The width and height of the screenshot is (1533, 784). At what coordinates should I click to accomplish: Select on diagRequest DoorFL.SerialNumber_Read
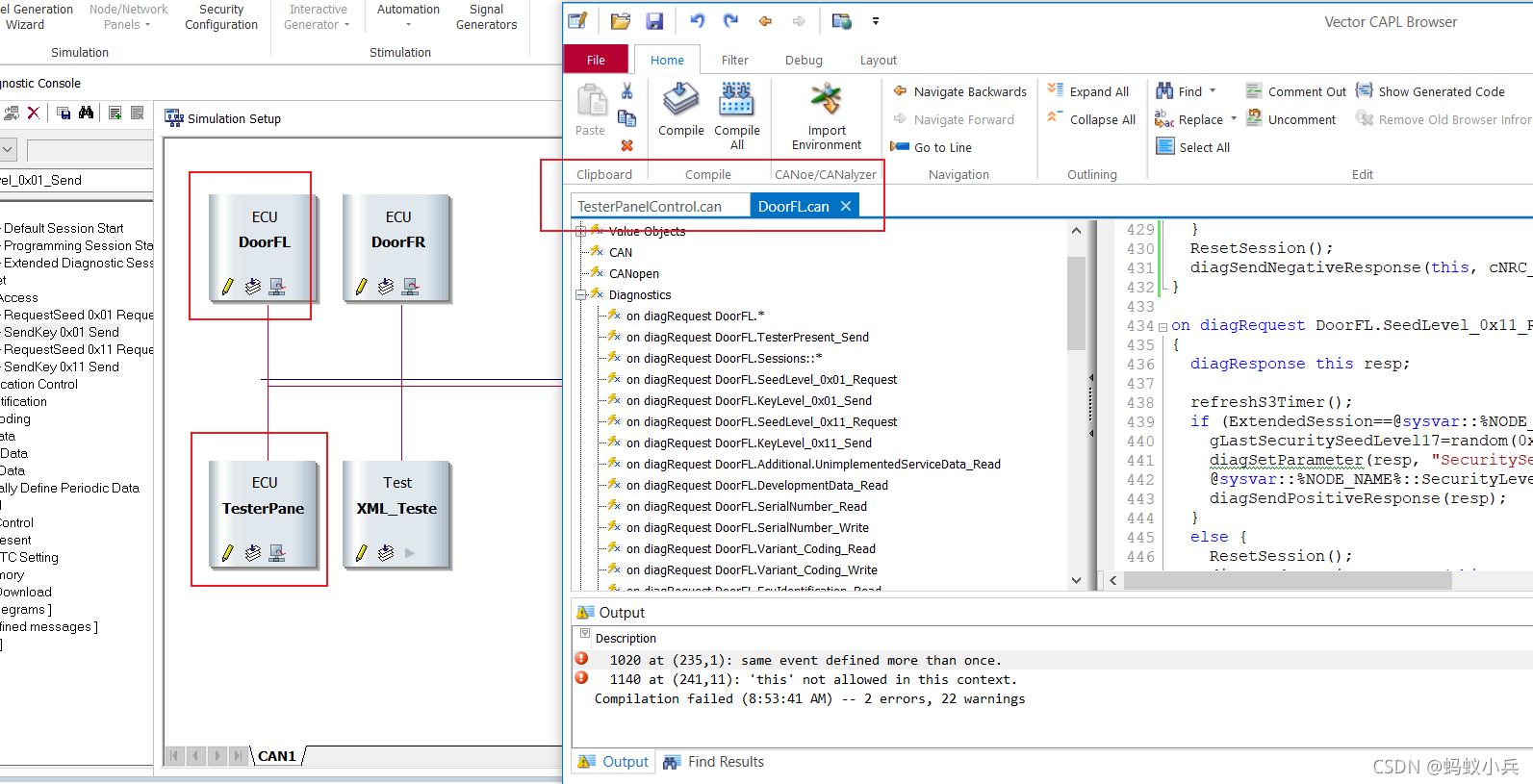(x=747, y=506)
